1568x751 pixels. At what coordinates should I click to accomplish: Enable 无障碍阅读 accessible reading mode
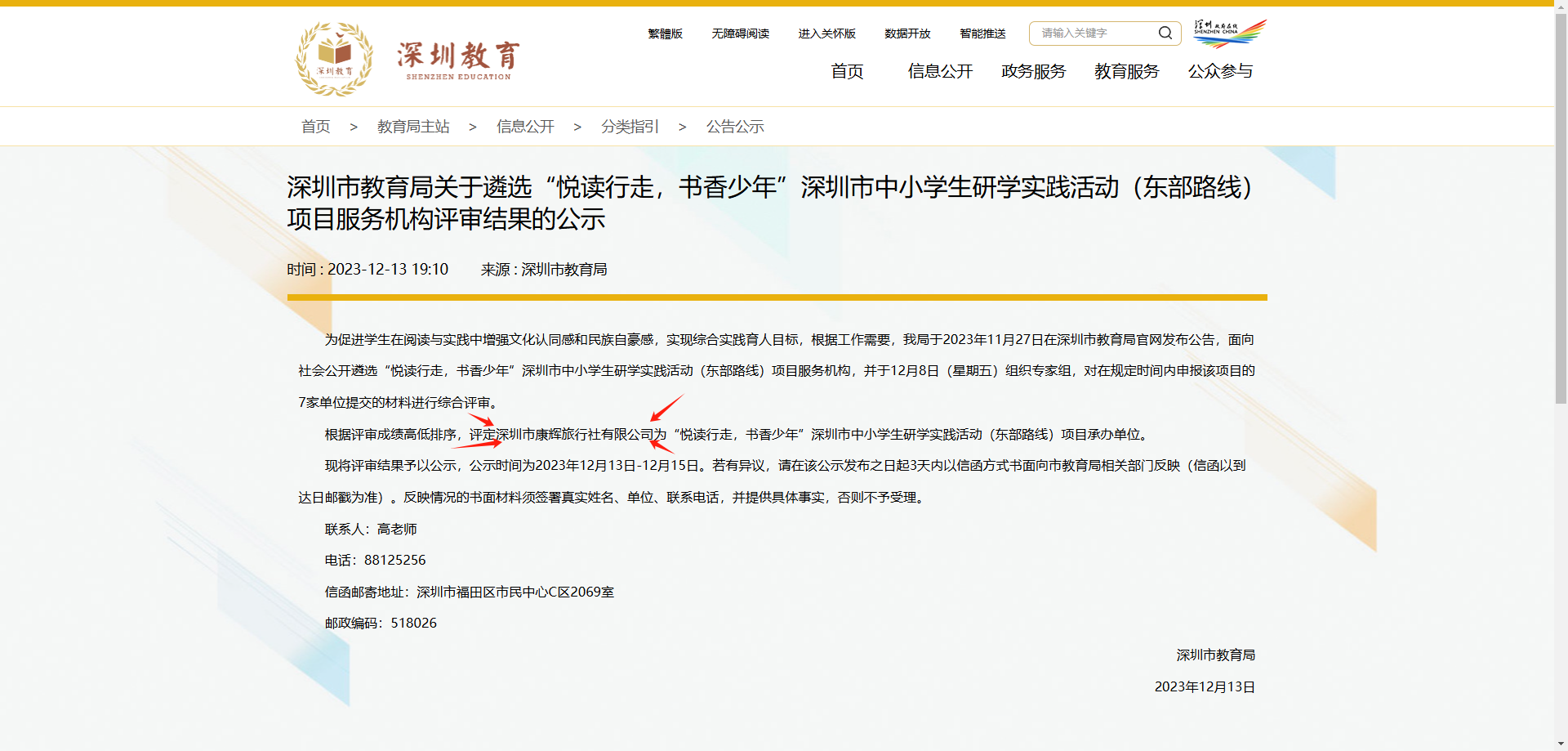point(740,34)
